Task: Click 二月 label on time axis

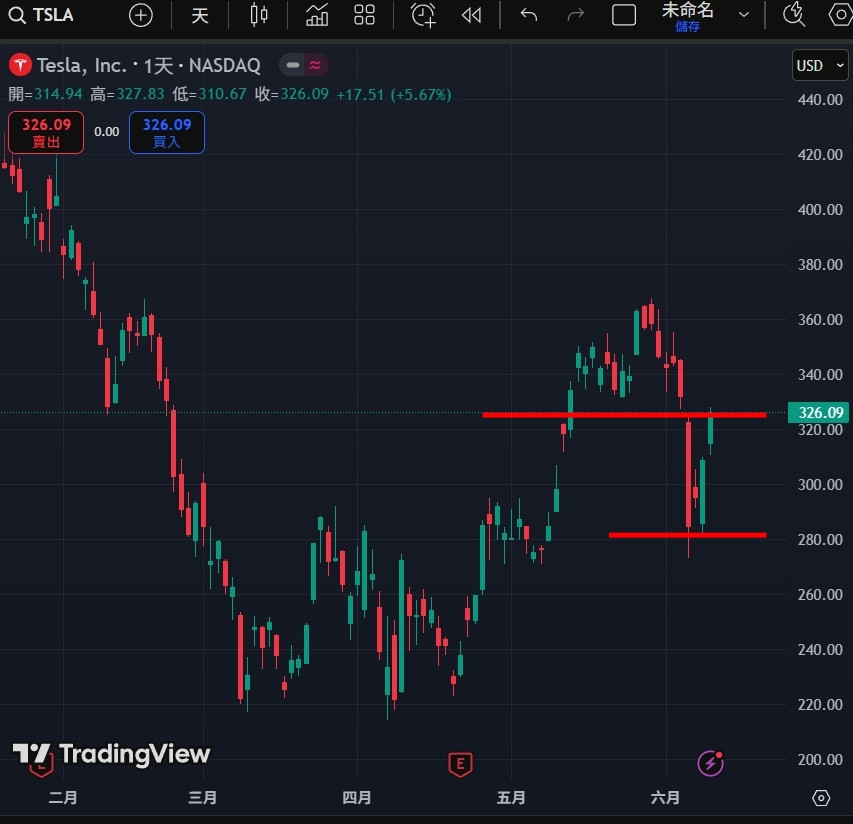Action: 63,798
